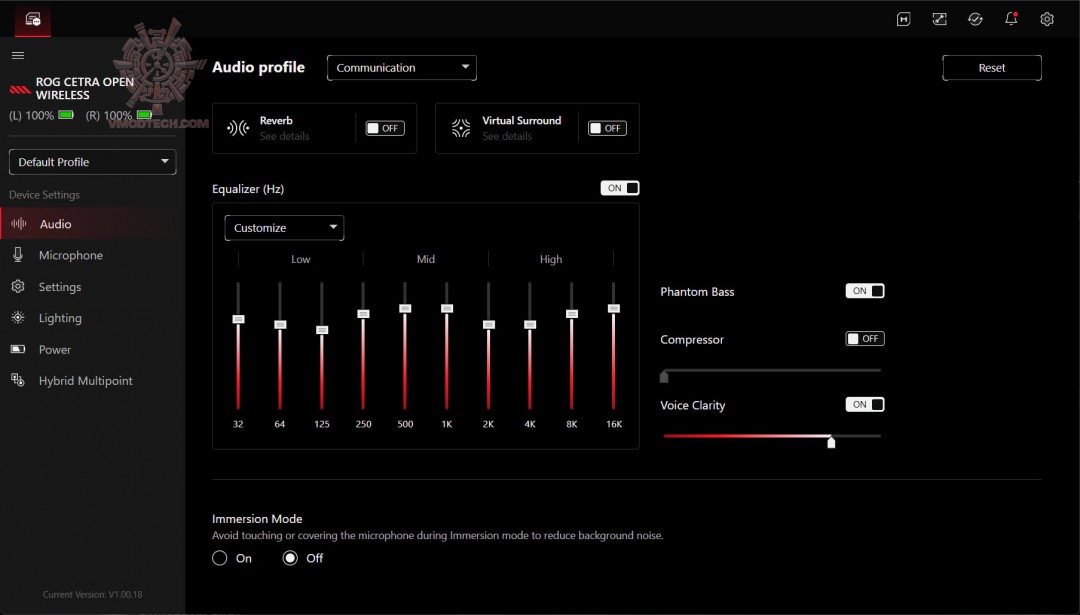Viewport: 1080px width, 615px height.
Task: Click the left earbud battery icon
Action: [x=66, y=115]
